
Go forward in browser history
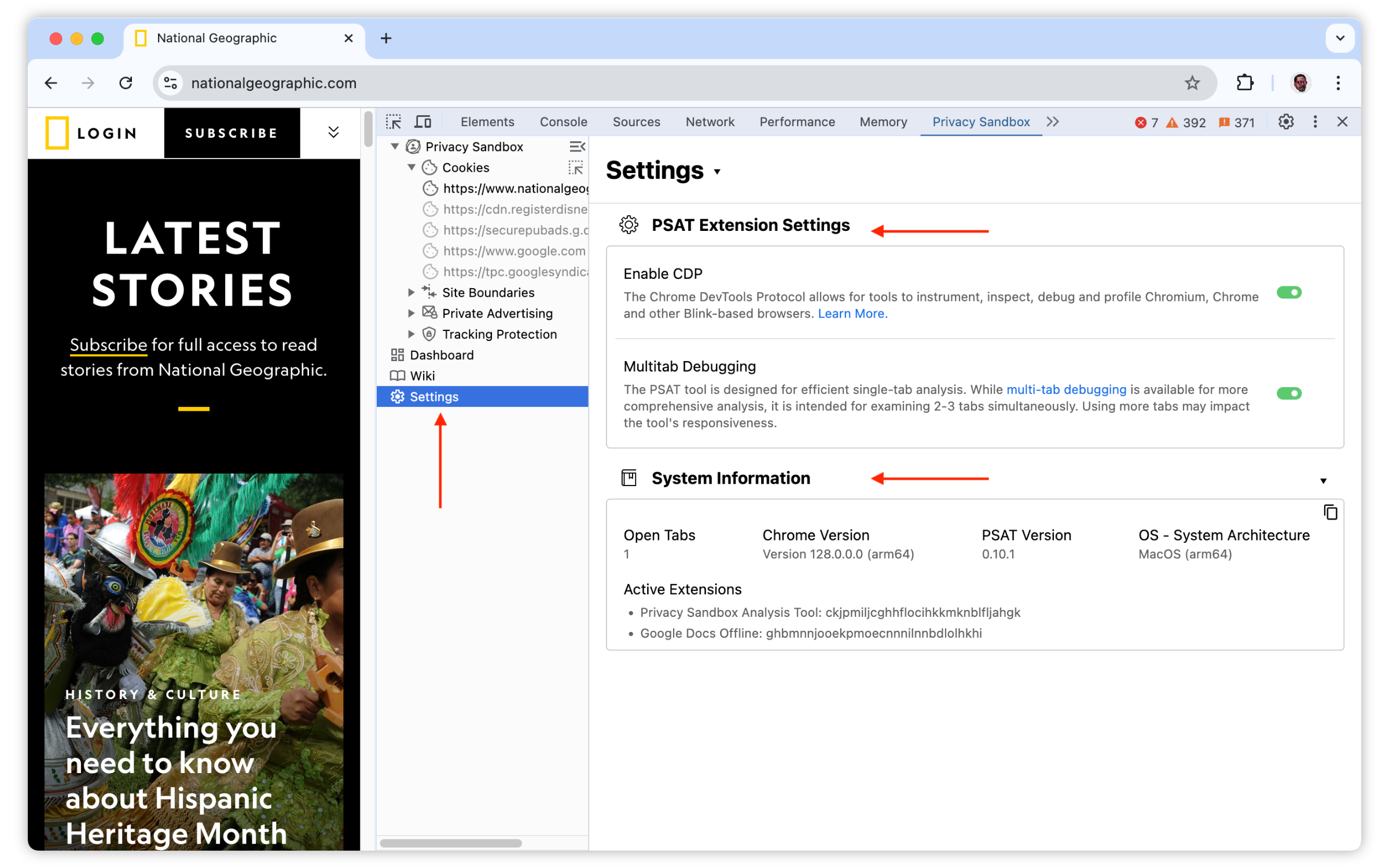click(x=88, y=83)
